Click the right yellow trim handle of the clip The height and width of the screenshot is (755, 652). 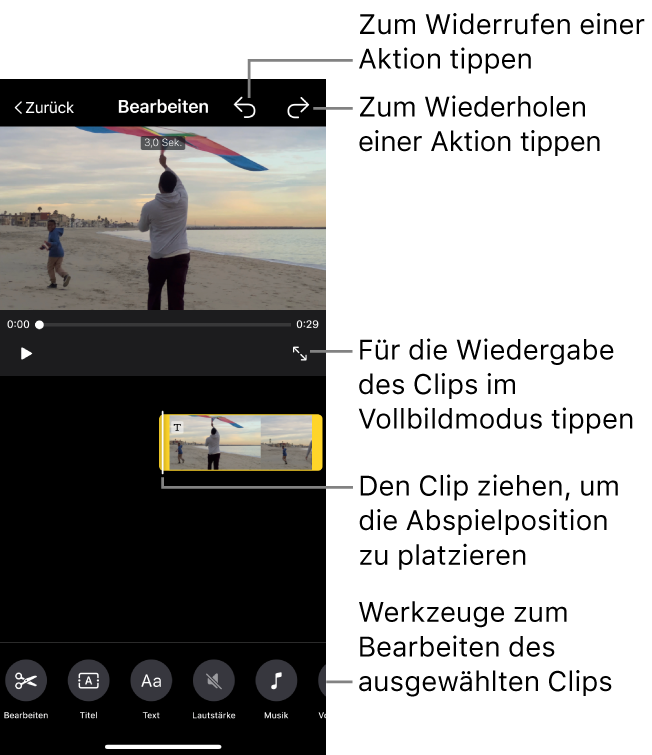click(317, 443)
